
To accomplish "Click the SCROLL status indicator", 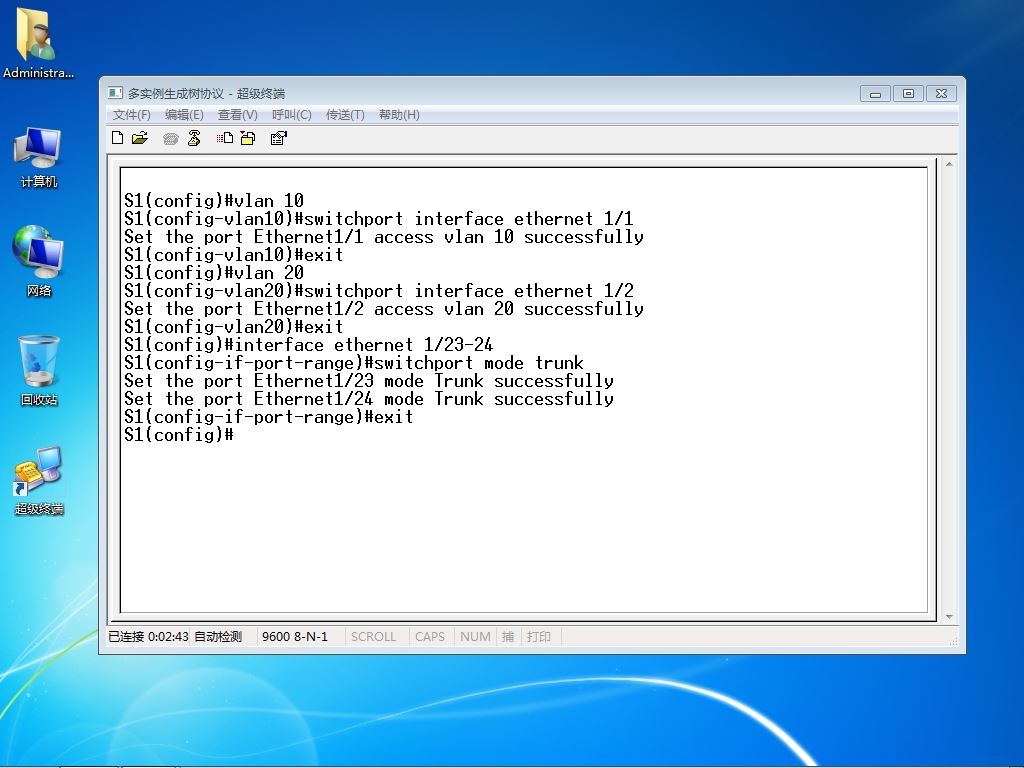I will pyautogui.click(x=374, y=637).
